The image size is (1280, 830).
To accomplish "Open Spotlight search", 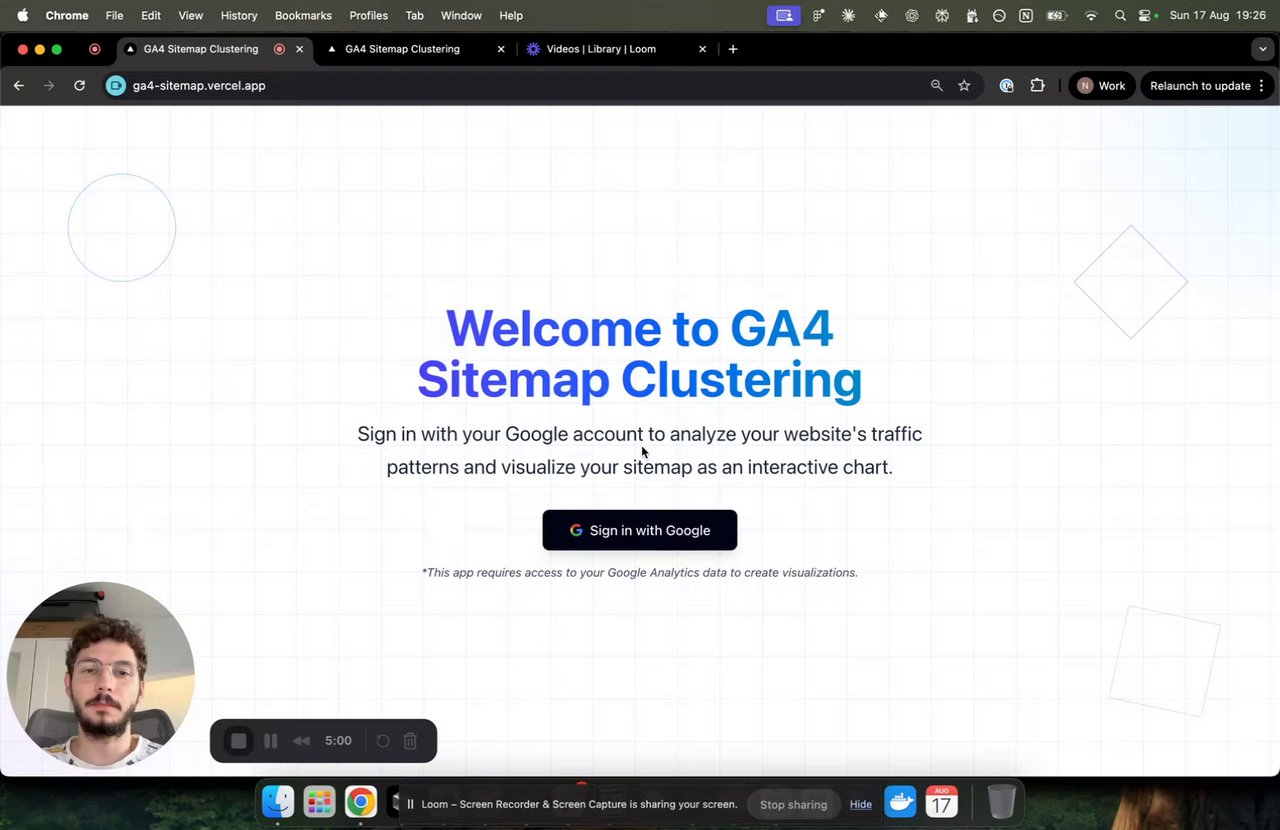I will tap(1120, 15).
